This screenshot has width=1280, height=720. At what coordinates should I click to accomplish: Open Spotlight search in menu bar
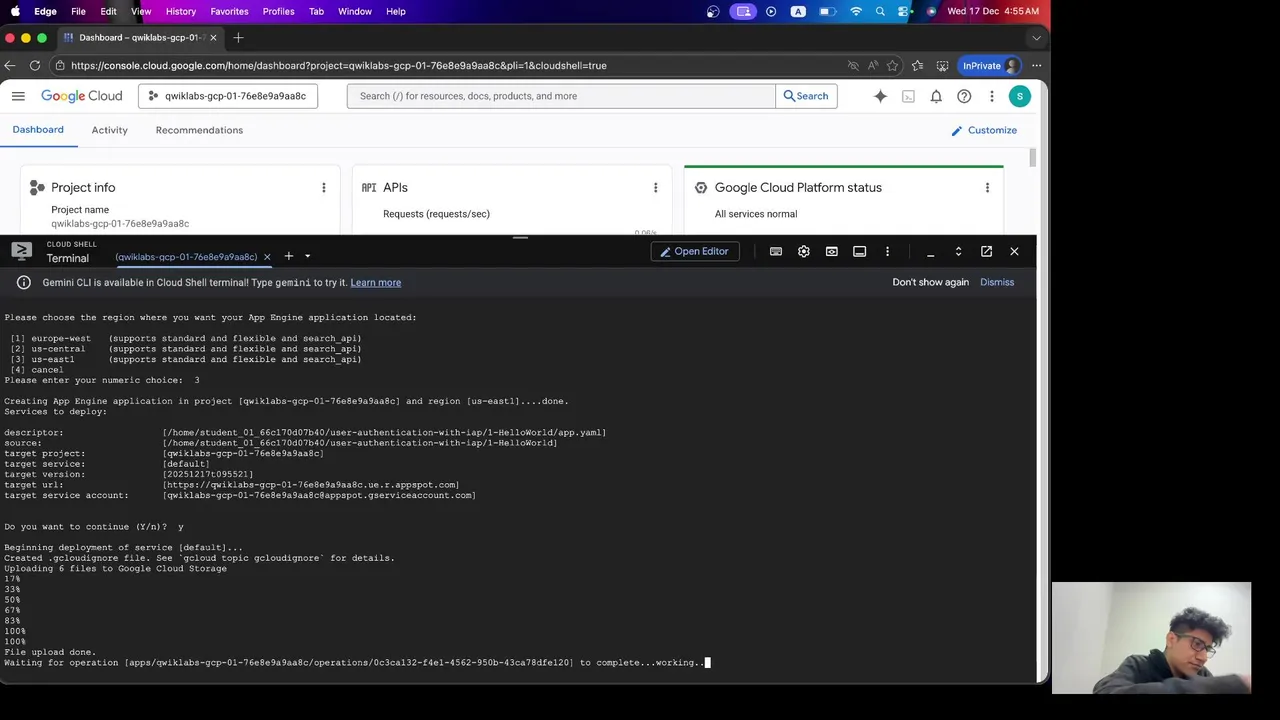pos(880,11)
